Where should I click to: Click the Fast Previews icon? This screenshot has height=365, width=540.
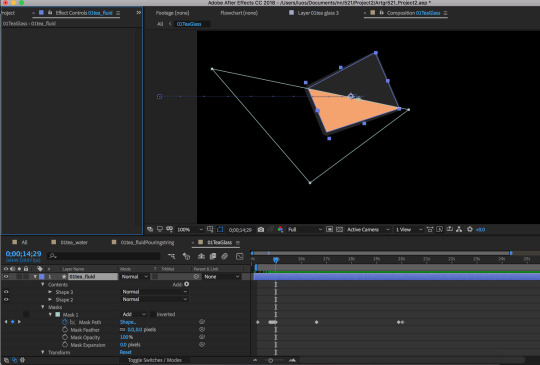point(439,229)
